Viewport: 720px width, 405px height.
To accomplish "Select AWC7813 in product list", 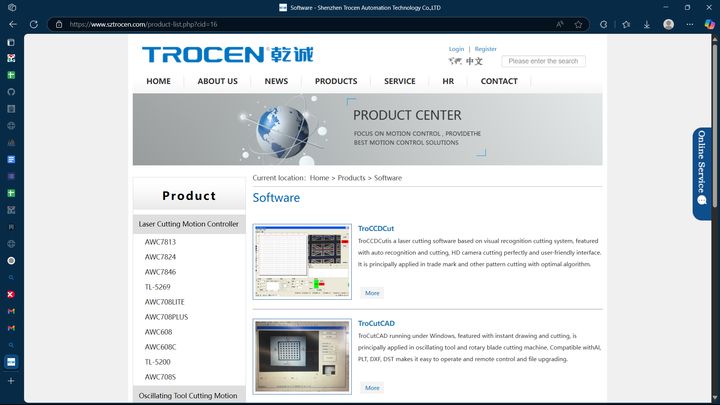I will click(160, 242).
